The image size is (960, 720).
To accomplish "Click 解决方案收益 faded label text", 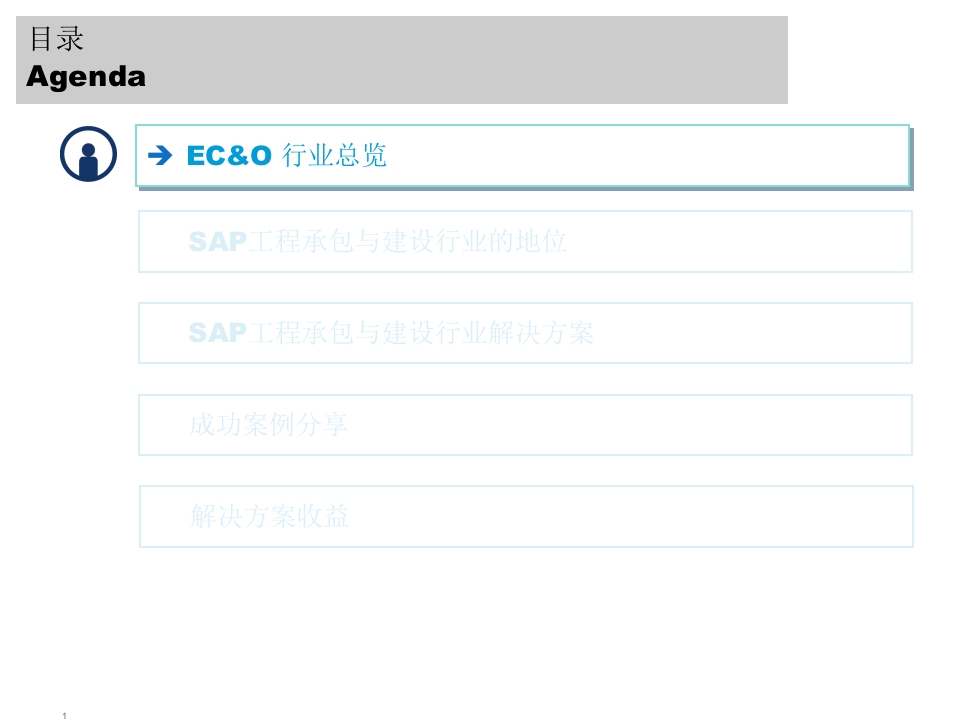I will (269, 516).
